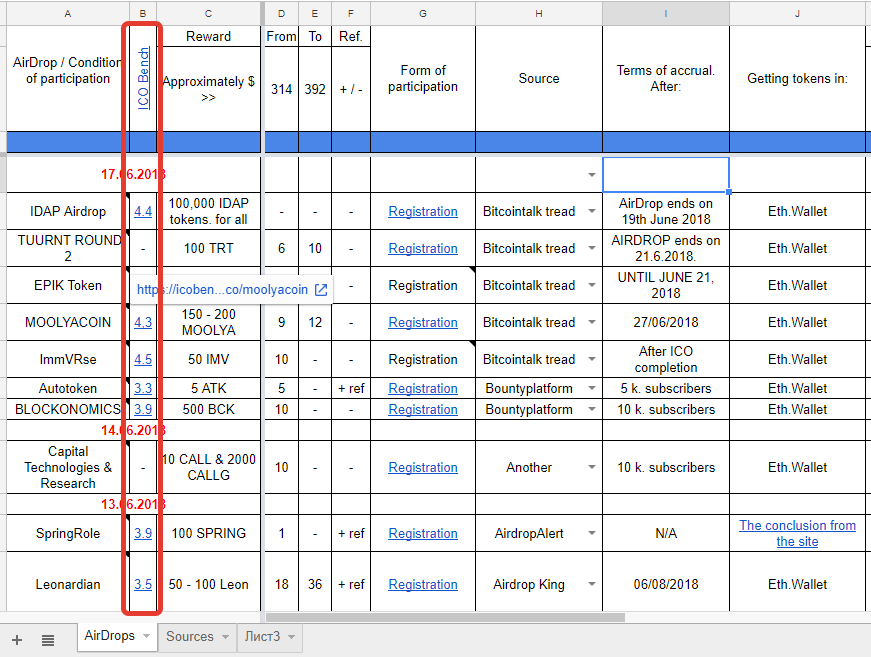Screen dimensions: 871x657
Task: Select the 'UNTIL JUNE 21, 2018' cell
Action: click(x=665, y=285)
